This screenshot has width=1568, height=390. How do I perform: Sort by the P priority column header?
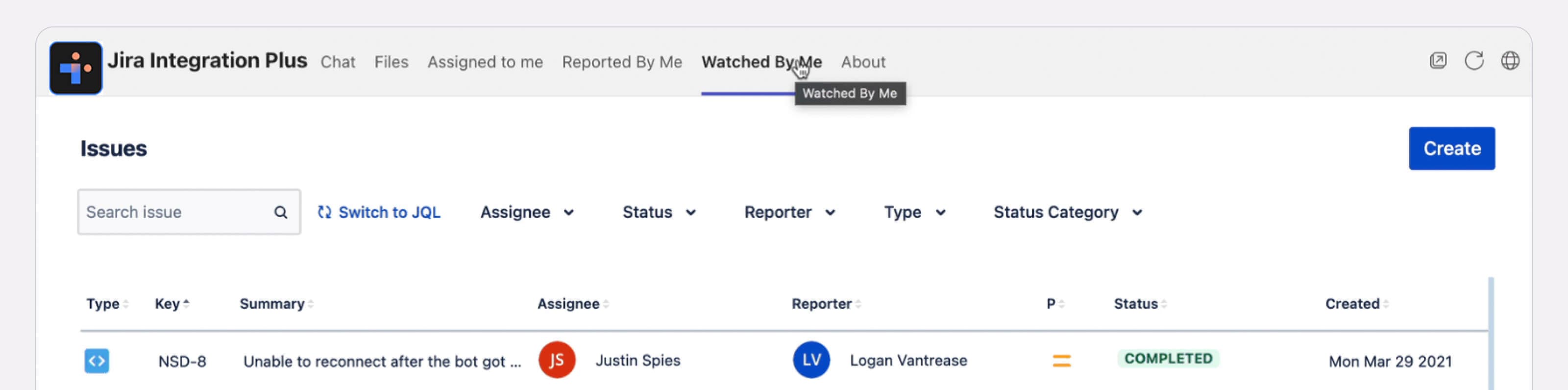pyautogui.click(x=1055, y=304)
